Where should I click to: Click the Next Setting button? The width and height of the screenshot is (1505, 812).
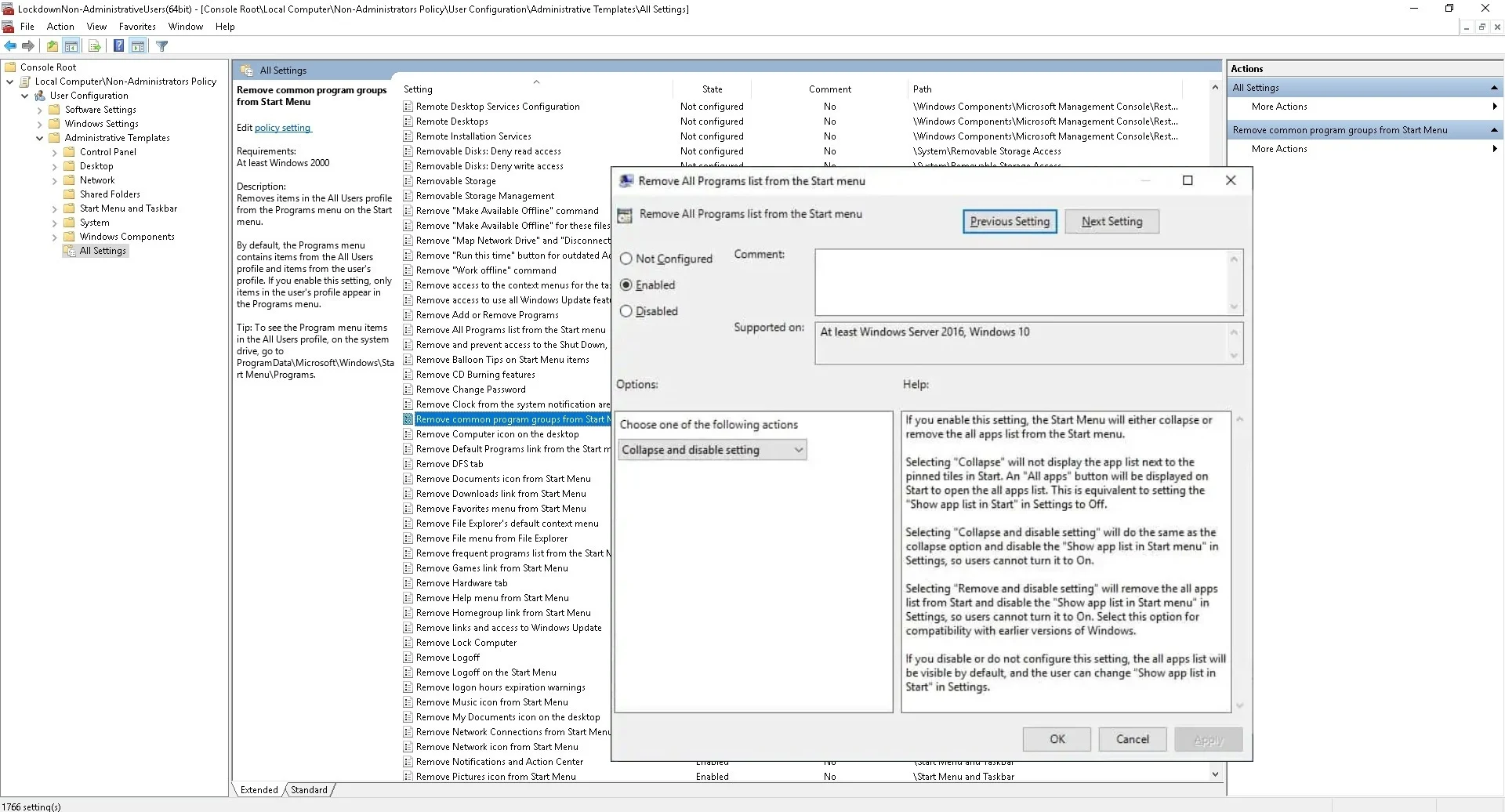[1112, 221]
